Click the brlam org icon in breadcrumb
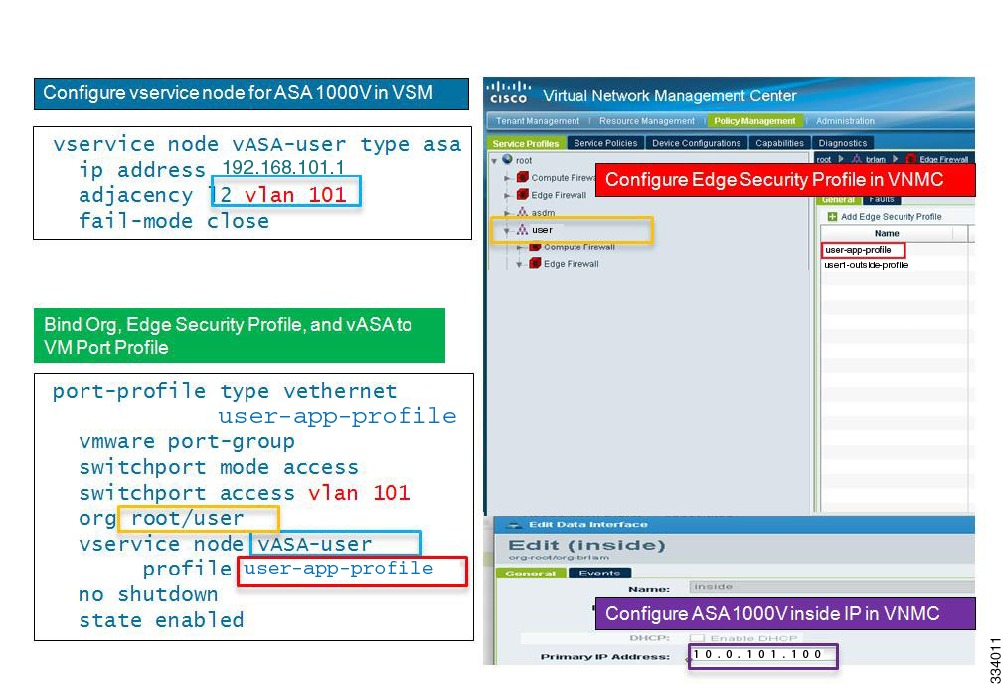 857,159
